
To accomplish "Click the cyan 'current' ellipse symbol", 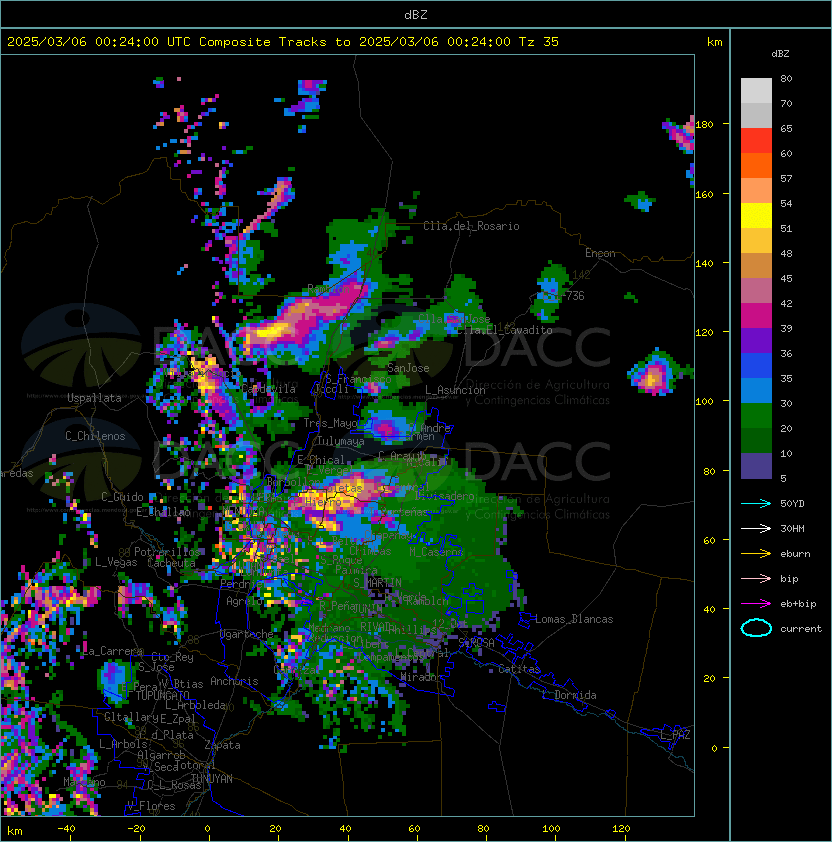I will tap(756, 628).
